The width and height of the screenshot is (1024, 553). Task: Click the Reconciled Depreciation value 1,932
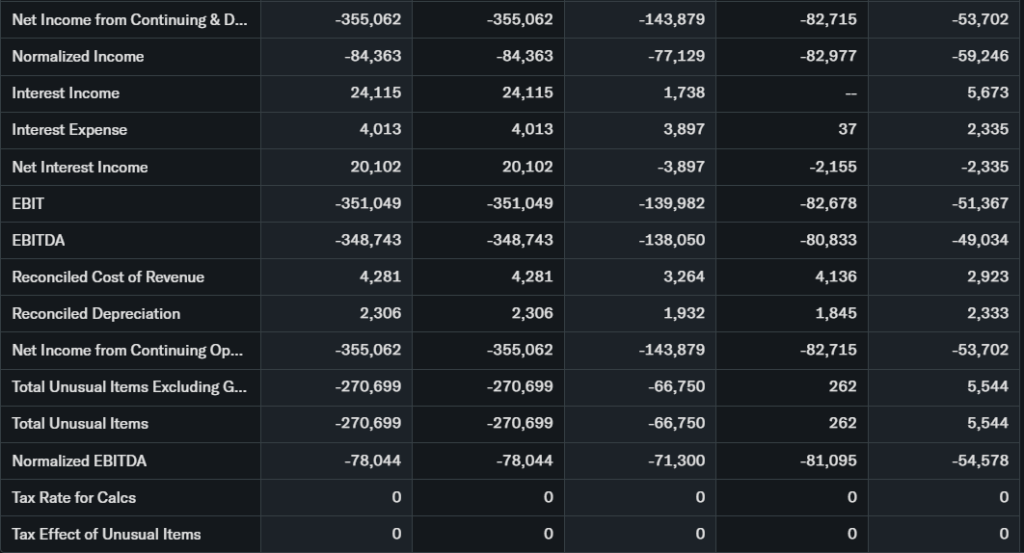685,314
